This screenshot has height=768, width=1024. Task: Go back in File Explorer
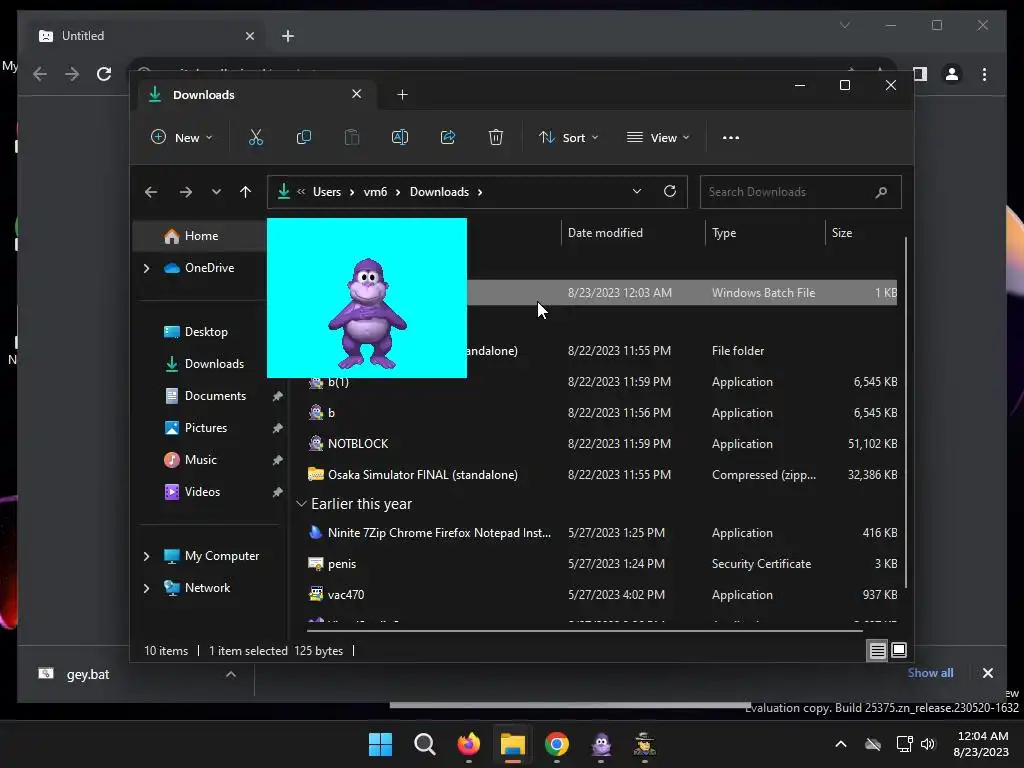151,192
